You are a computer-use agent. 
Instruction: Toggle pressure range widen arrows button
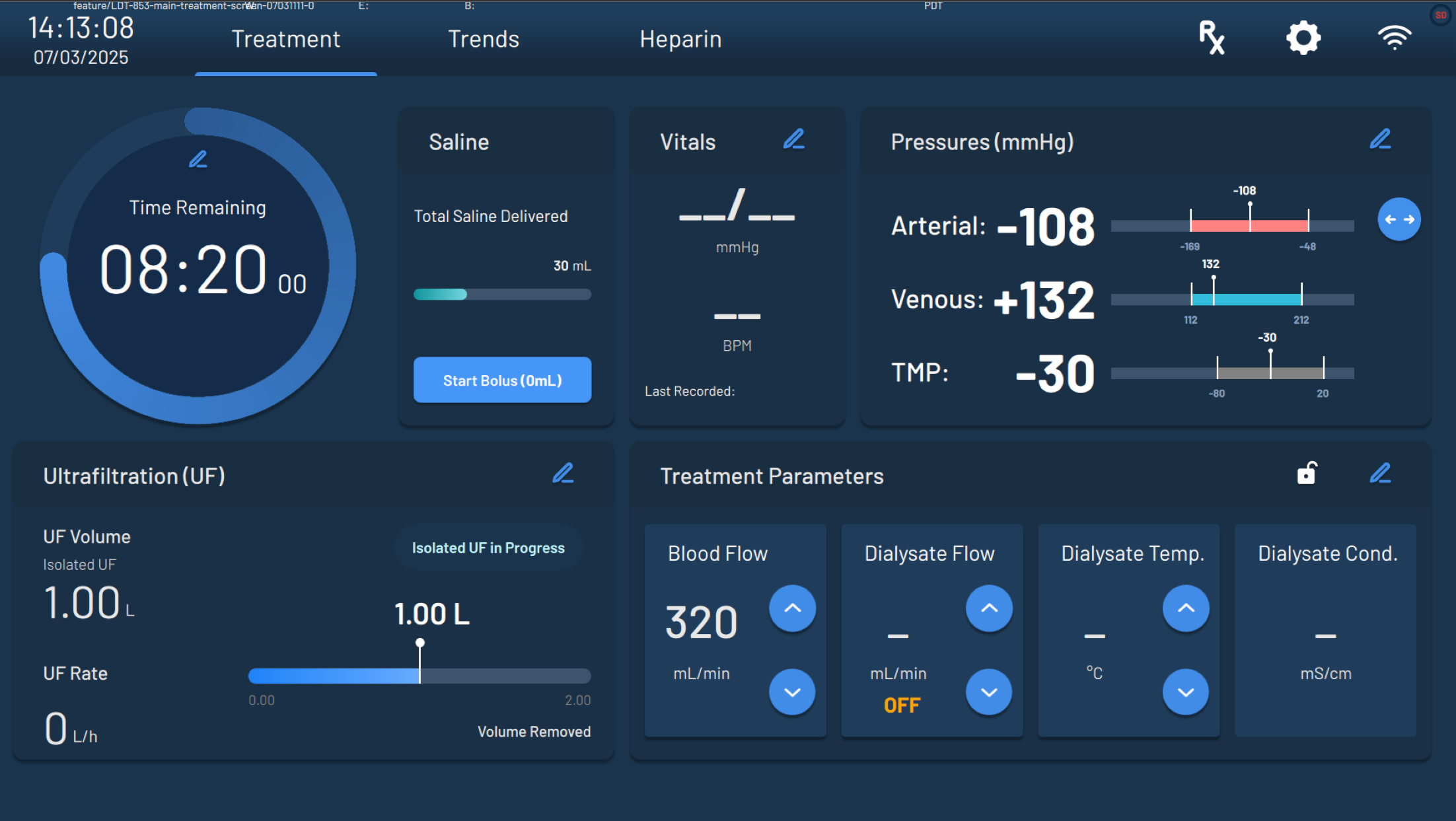[x=1399, y=219]
